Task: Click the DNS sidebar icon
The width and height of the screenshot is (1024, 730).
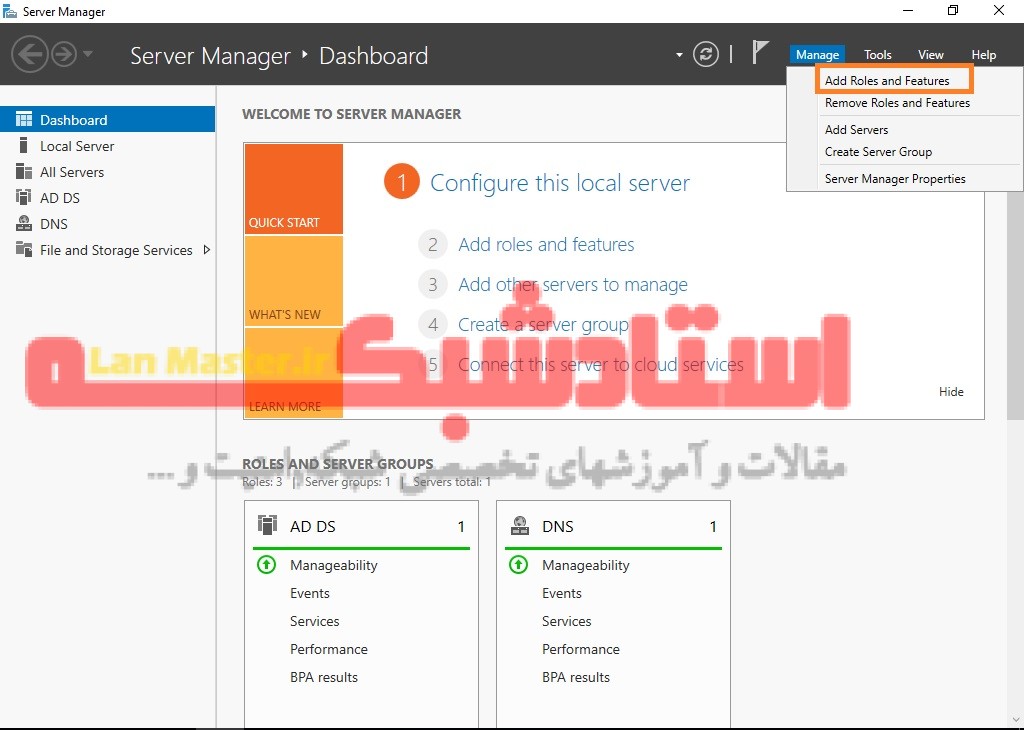Action: coord(24,223)
